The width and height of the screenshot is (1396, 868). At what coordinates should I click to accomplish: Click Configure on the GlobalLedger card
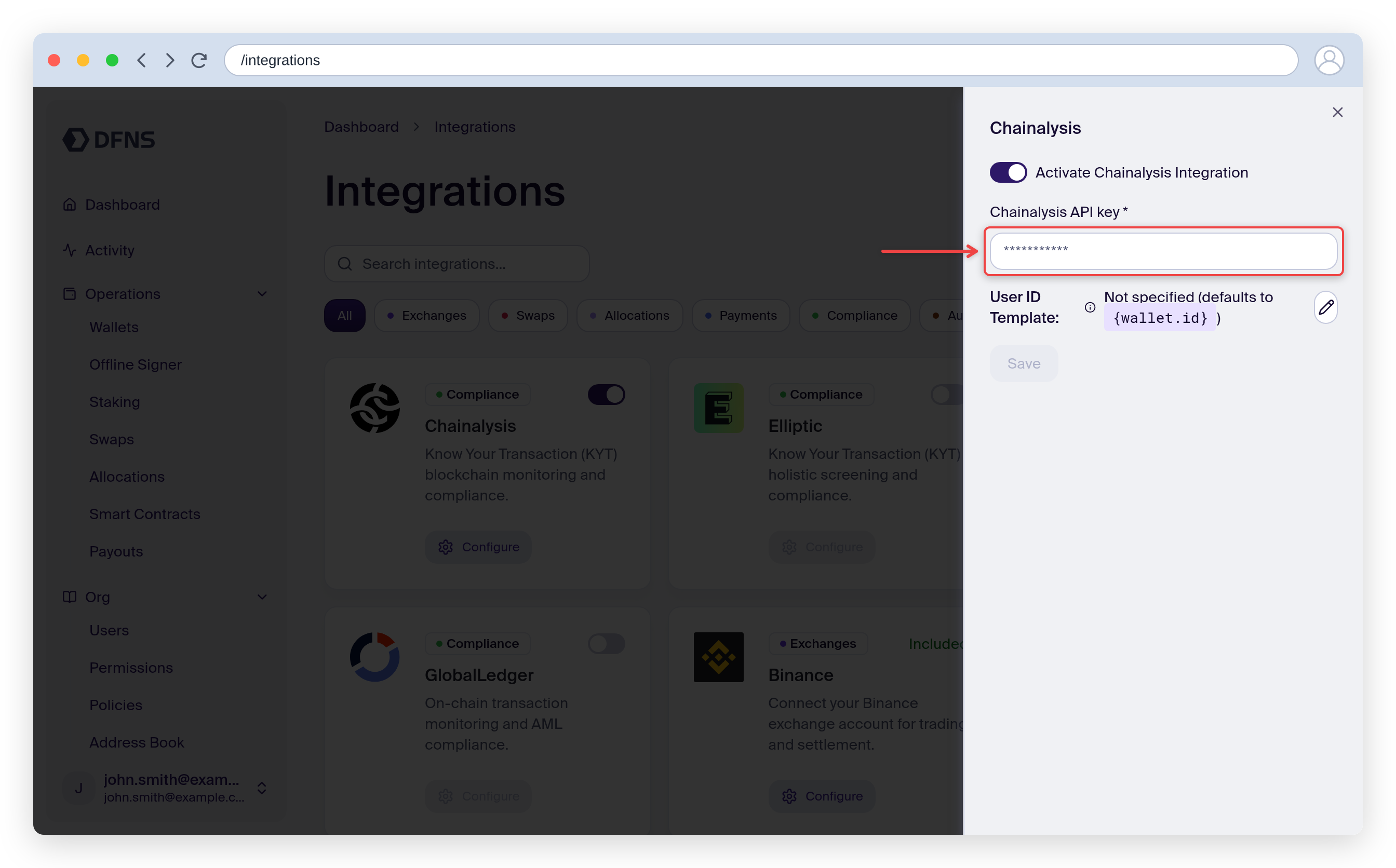click(478, 796)
